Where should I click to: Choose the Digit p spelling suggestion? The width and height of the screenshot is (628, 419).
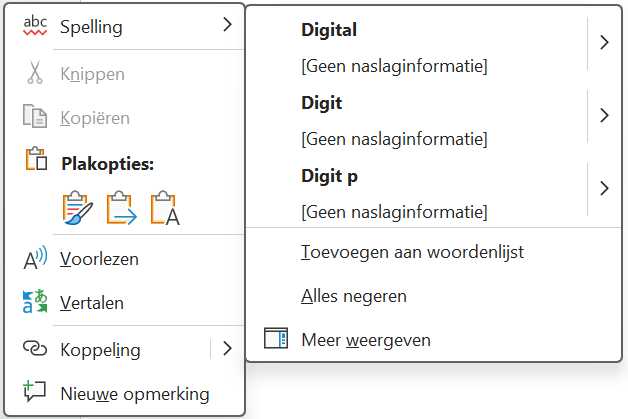tap(417, 193)
